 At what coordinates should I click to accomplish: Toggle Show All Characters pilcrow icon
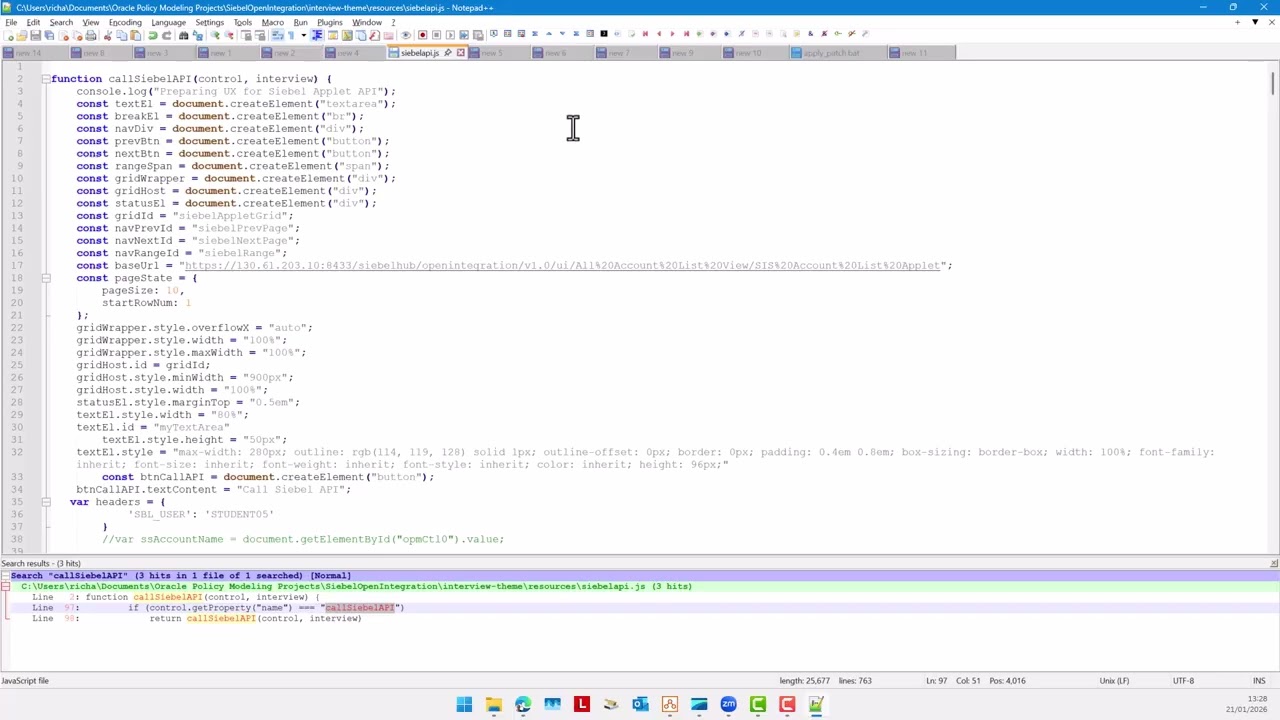[291, 34]
